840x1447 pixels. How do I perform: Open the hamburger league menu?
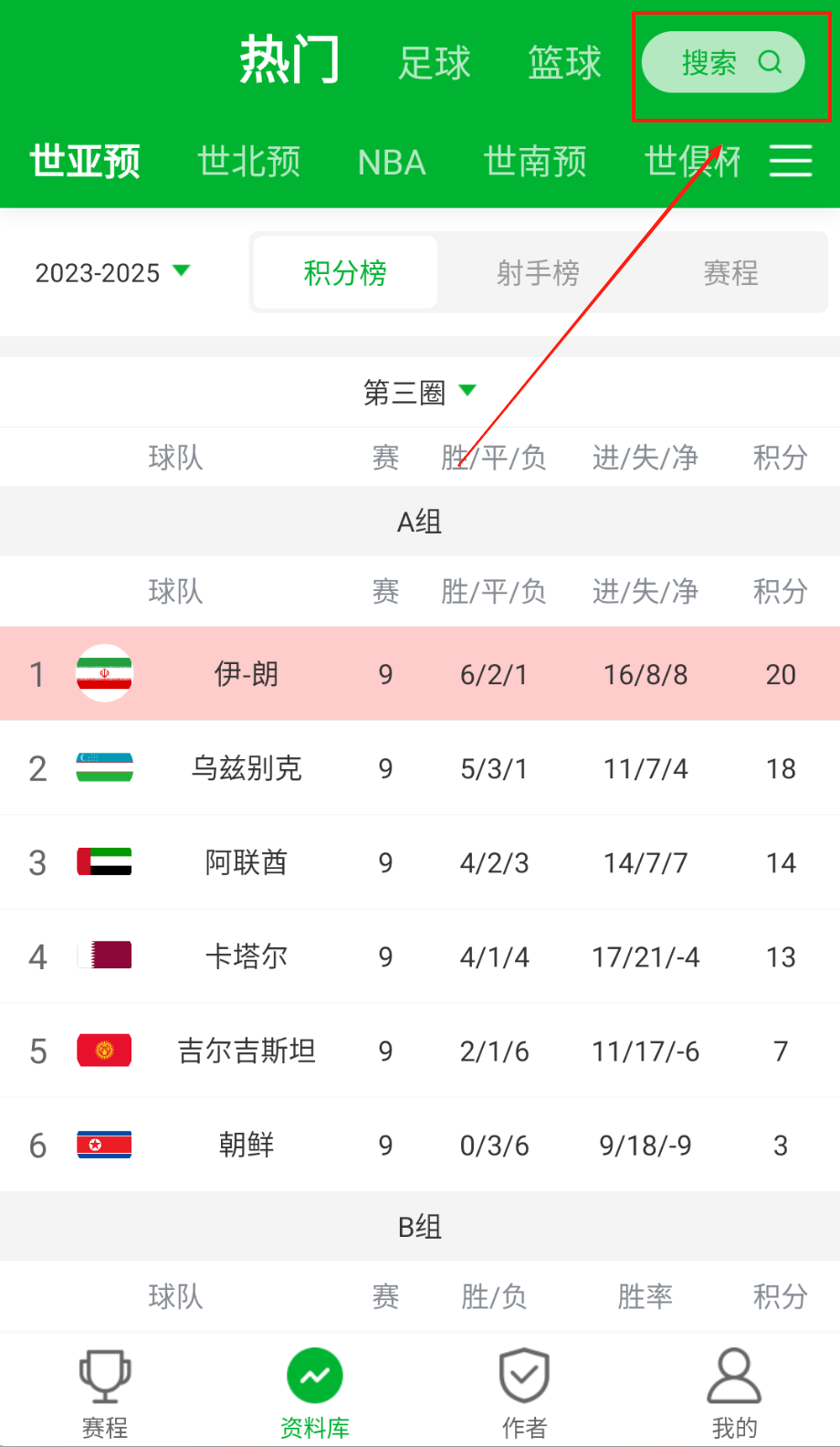[x=791, y=161]
